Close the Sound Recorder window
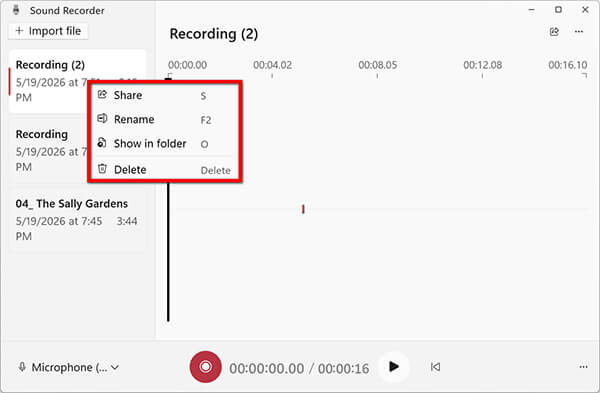Image resolution: width=600 pixels, height=393 pixels. (585, 10)
